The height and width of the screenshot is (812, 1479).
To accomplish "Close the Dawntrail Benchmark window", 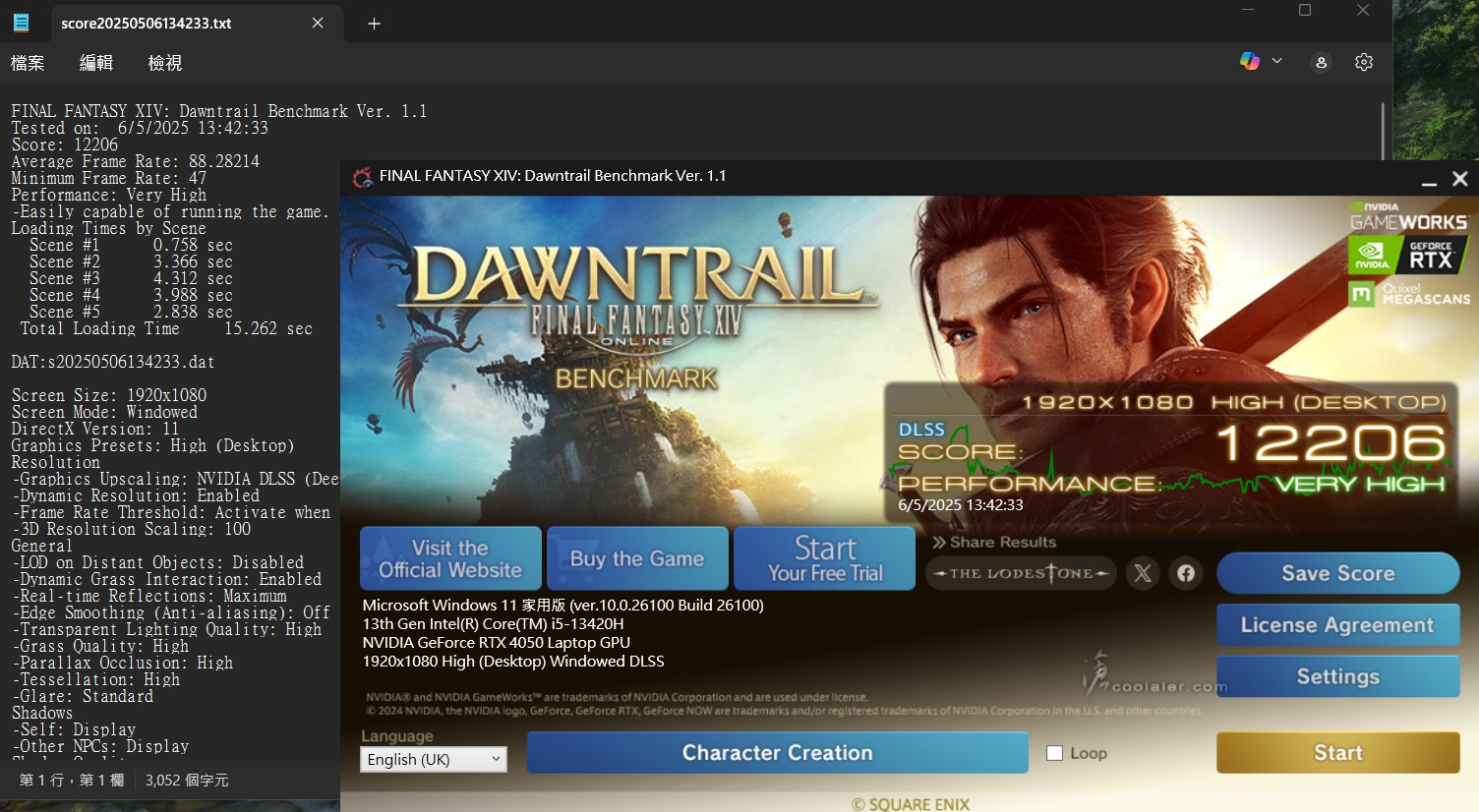I will coord(1460,179).
